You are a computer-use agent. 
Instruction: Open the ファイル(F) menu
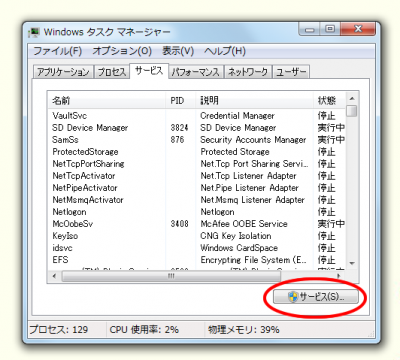coord(57,51)
